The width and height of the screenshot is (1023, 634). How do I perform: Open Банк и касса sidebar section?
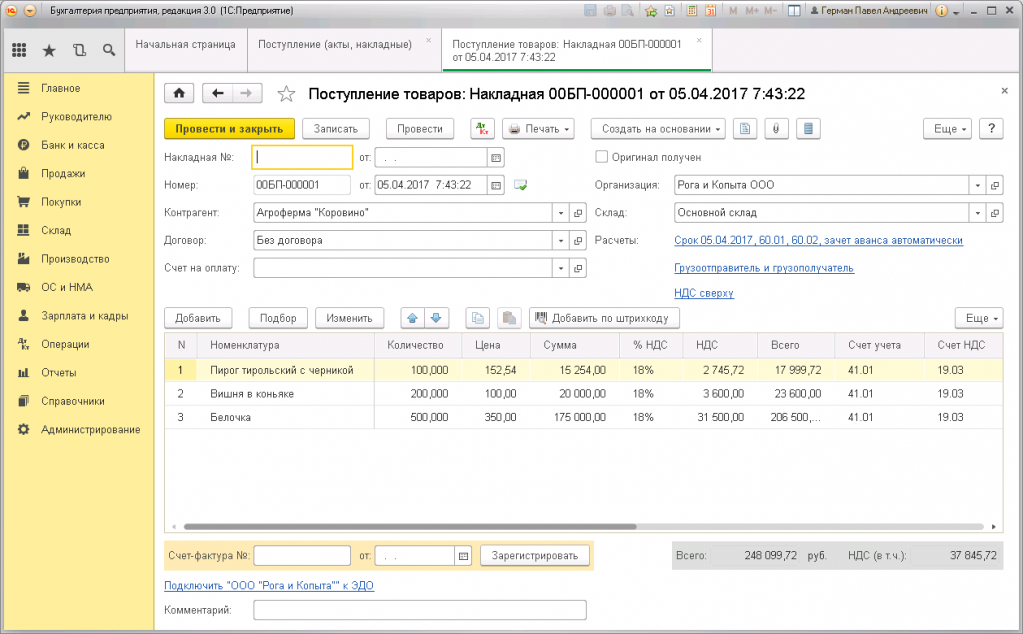click(72, 145)
